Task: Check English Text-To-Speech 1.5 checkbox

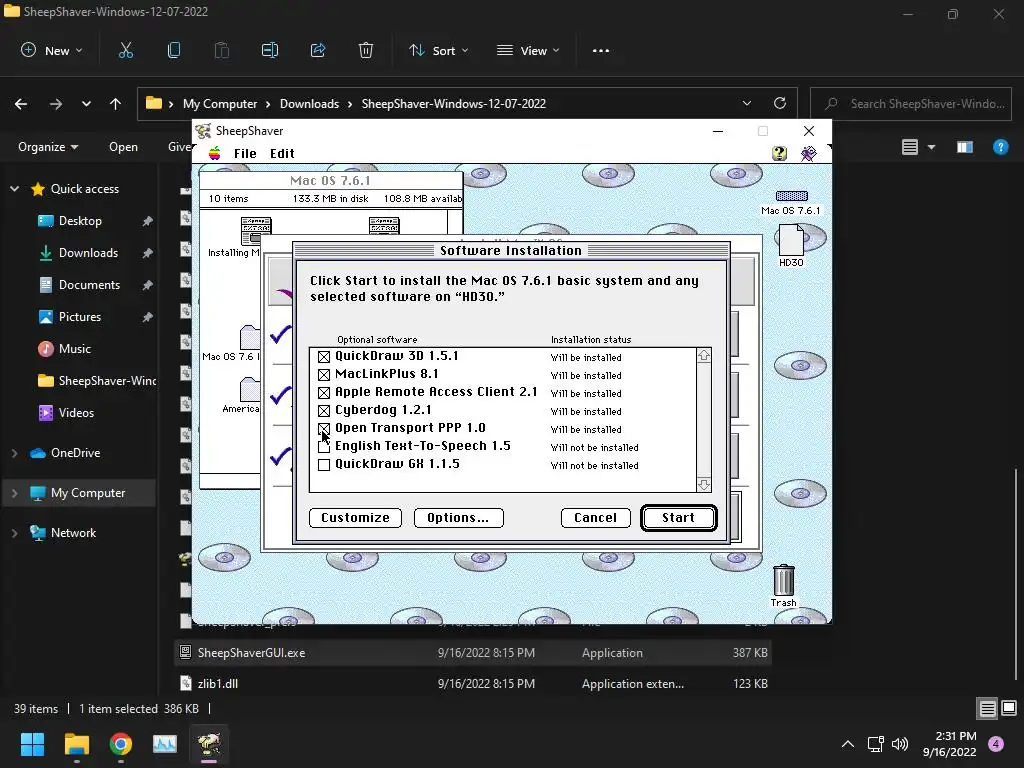Action: pyautogui.click(x=324, y=447)
